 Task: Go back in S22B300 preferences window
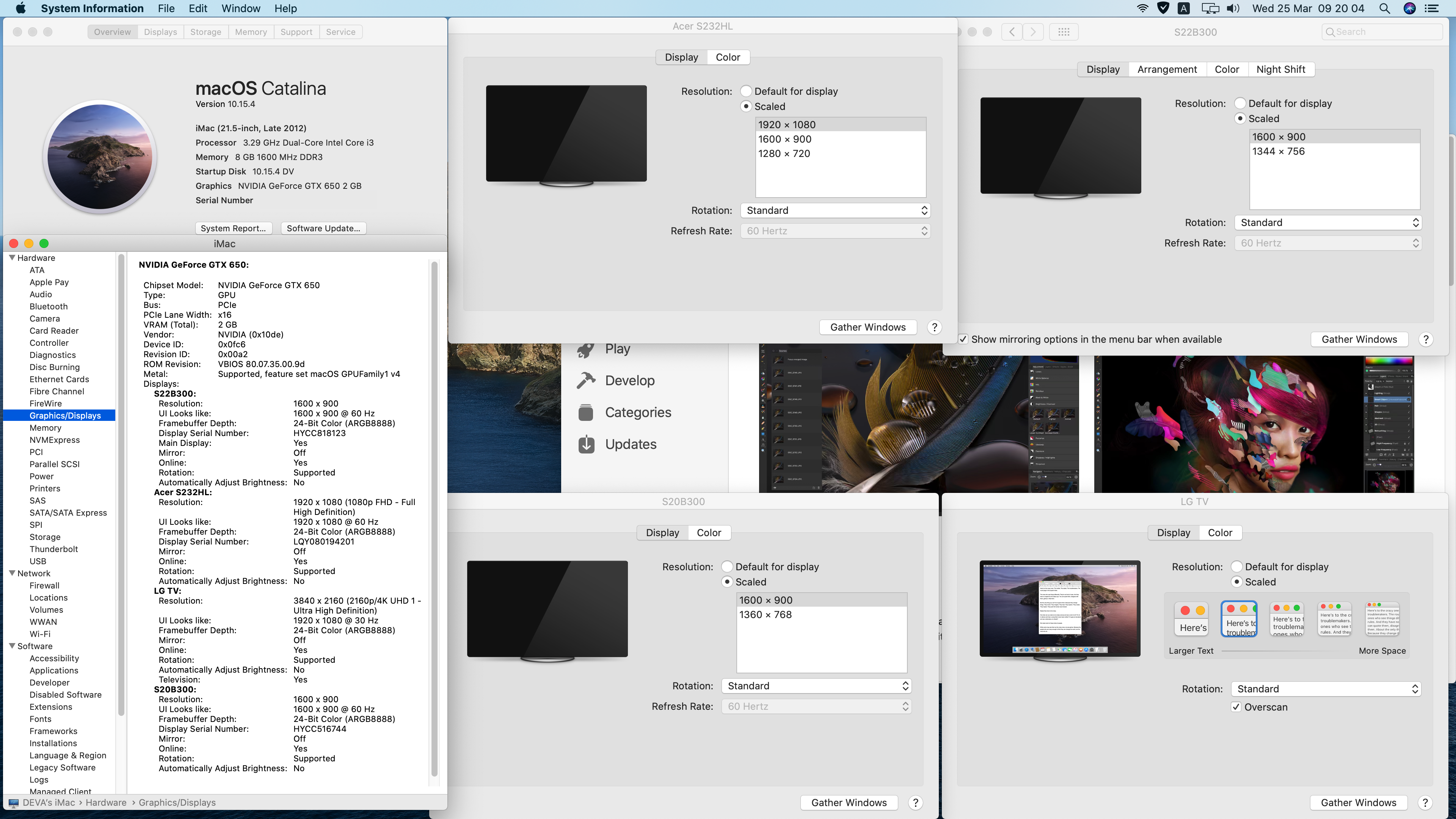pyautogui.click(x=1012, y=32)
